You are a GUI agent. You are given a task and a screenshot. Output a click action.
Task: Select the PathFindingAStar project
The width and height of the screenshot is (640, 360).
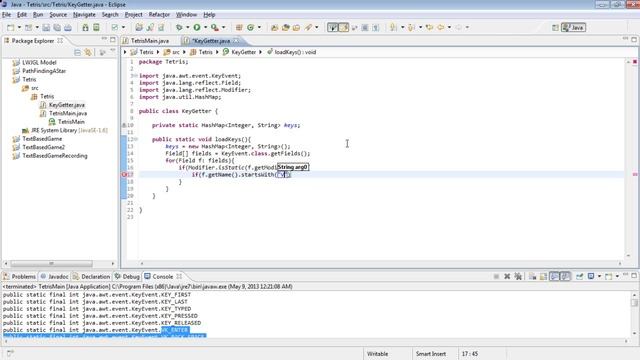click(44, 71)
